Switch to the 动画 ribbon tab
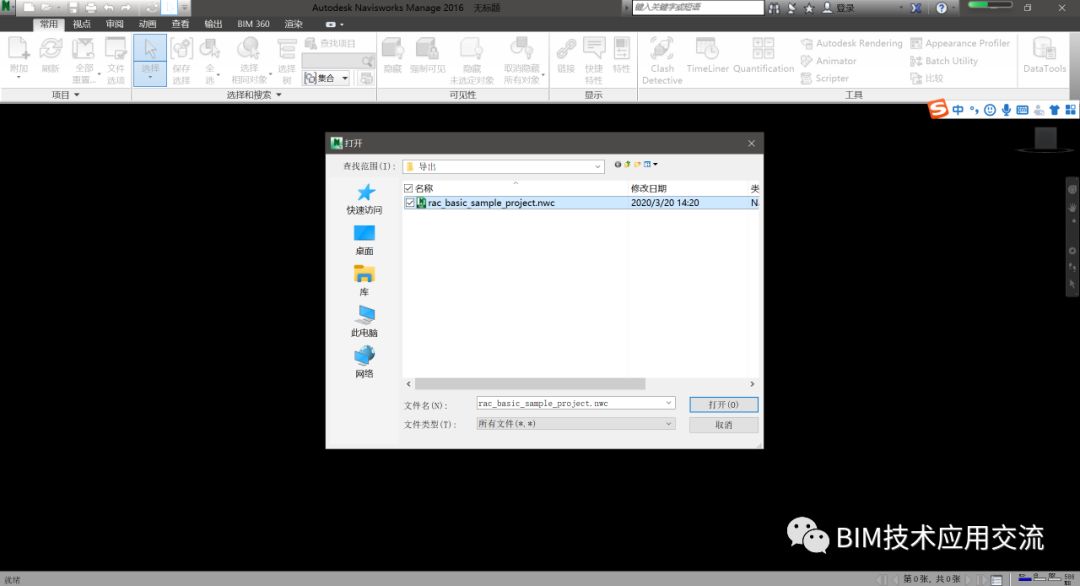The height and width of the screenshot is (586, 1080). [147, 24]
